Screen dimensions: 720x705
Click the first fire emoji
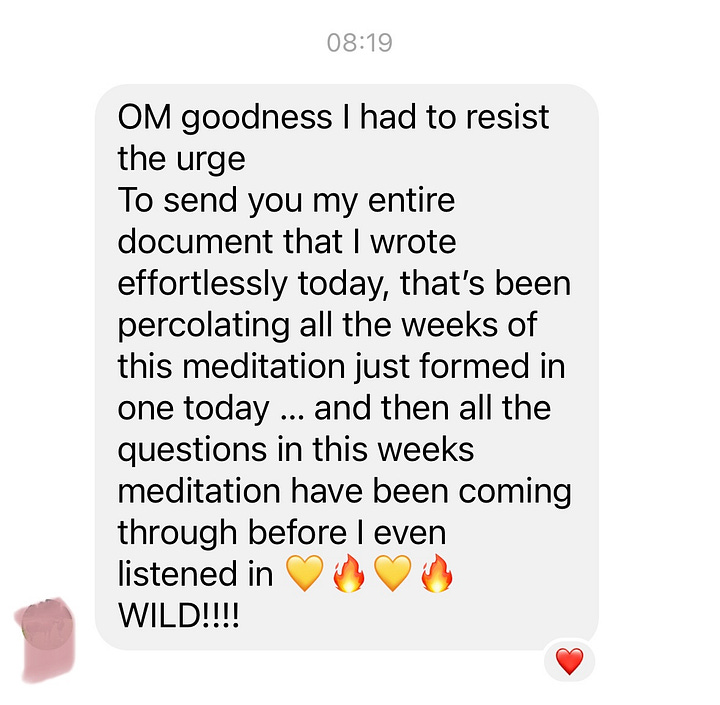tap(349, 573)
